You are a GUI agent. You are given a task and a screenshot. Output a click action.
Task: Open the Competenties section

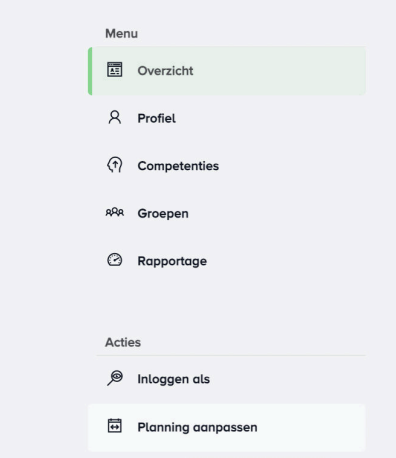tap(227, 166)
